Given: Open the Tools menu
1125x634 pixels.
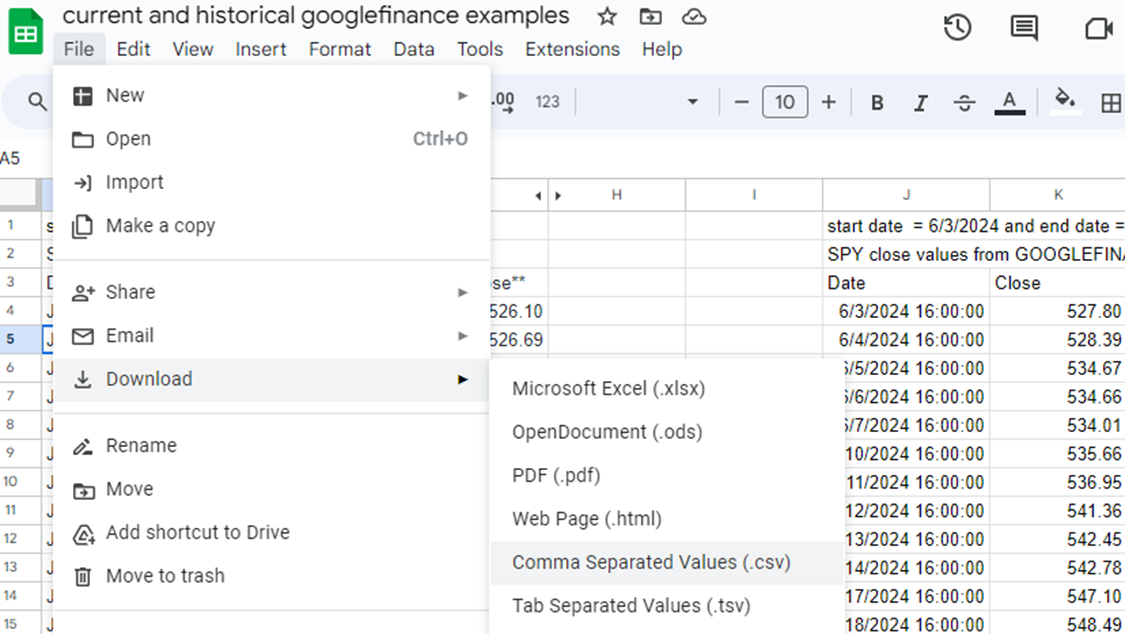Looking at the screenshot, I should click(x=480, y=49).
